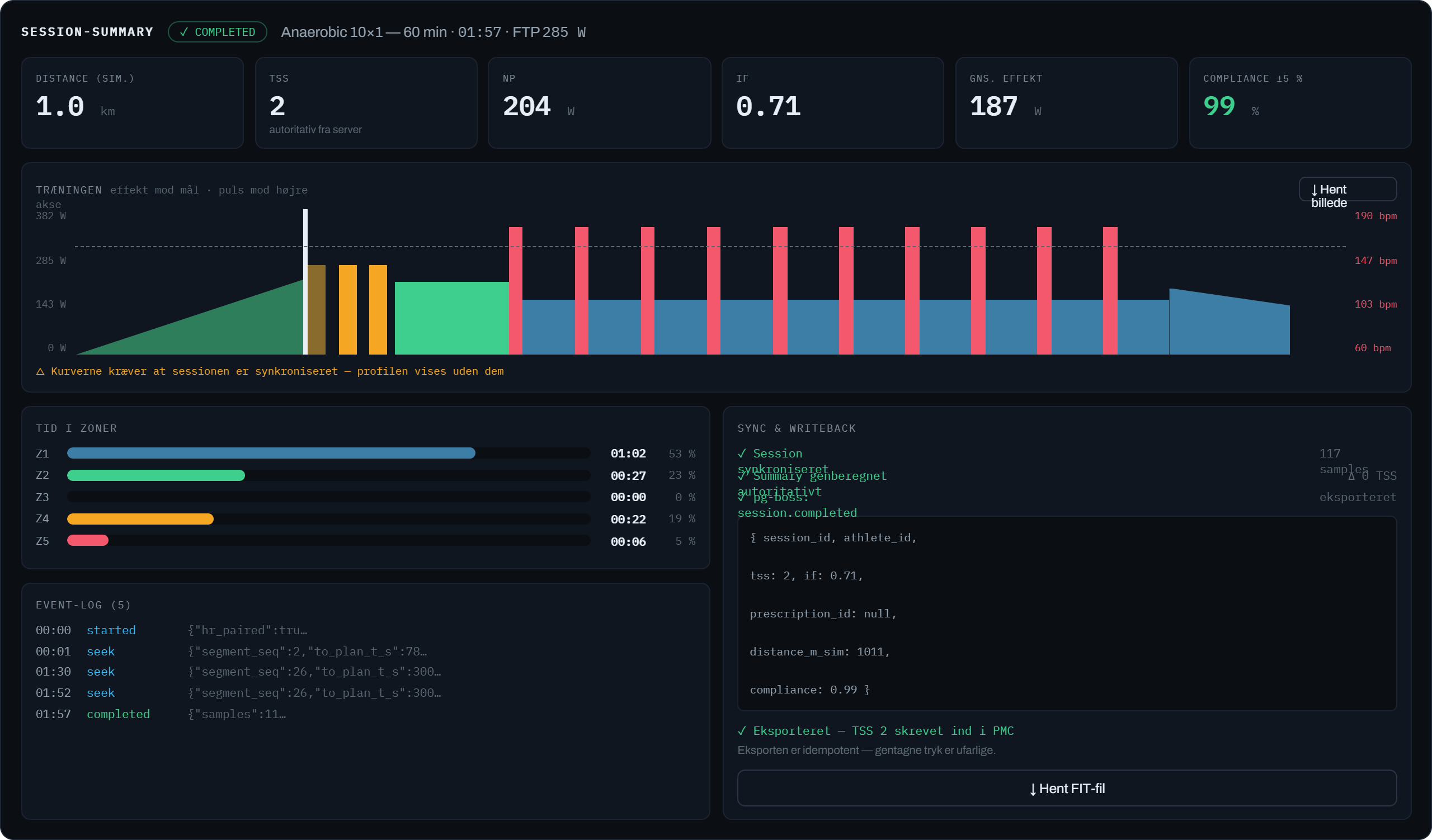
Task: Click the idempotent export note text
Action: 866,751
